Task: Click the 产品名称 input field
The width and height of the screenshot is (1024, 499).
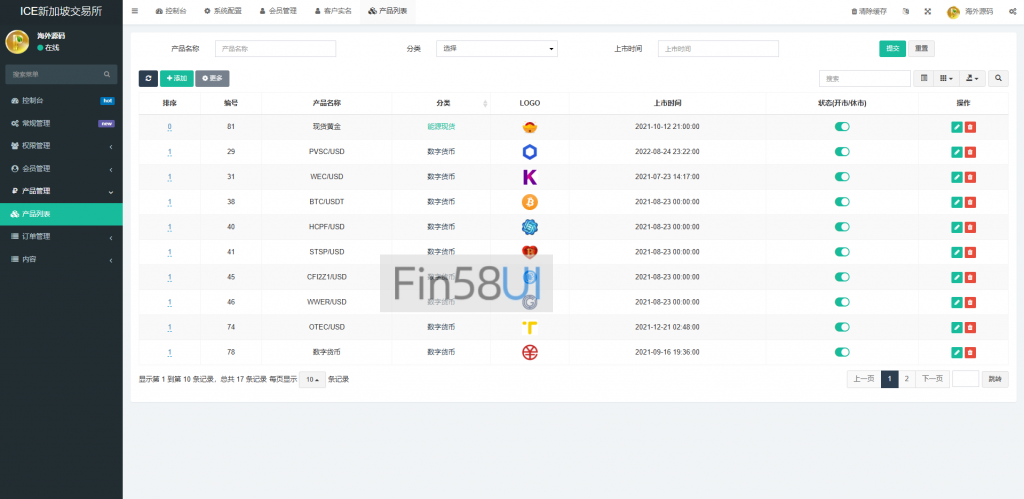Action: pyautogui.click(x=275, y=48)
